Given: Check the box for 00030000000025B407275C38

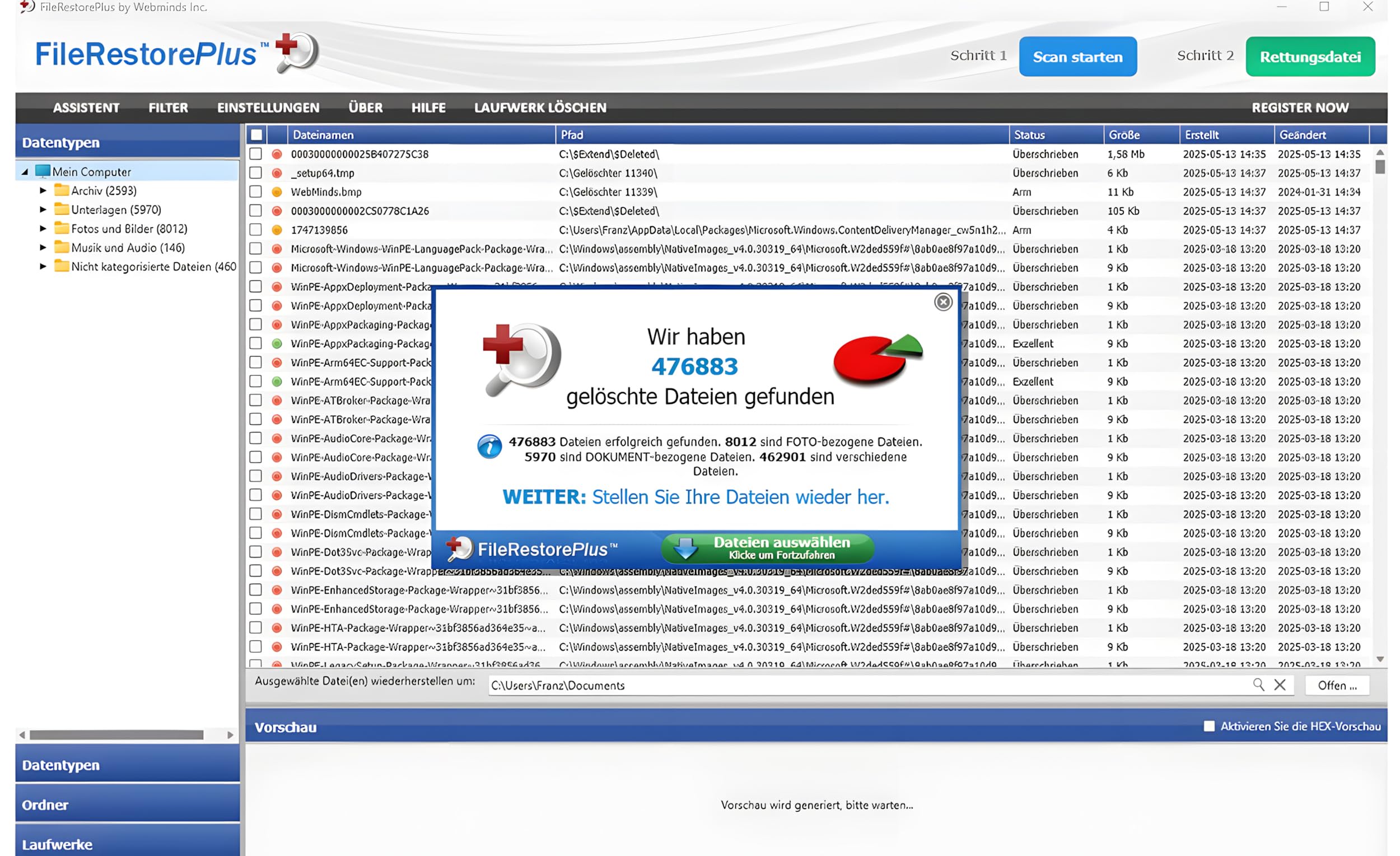Looking at the screenshot, I should tap(256, 154).
